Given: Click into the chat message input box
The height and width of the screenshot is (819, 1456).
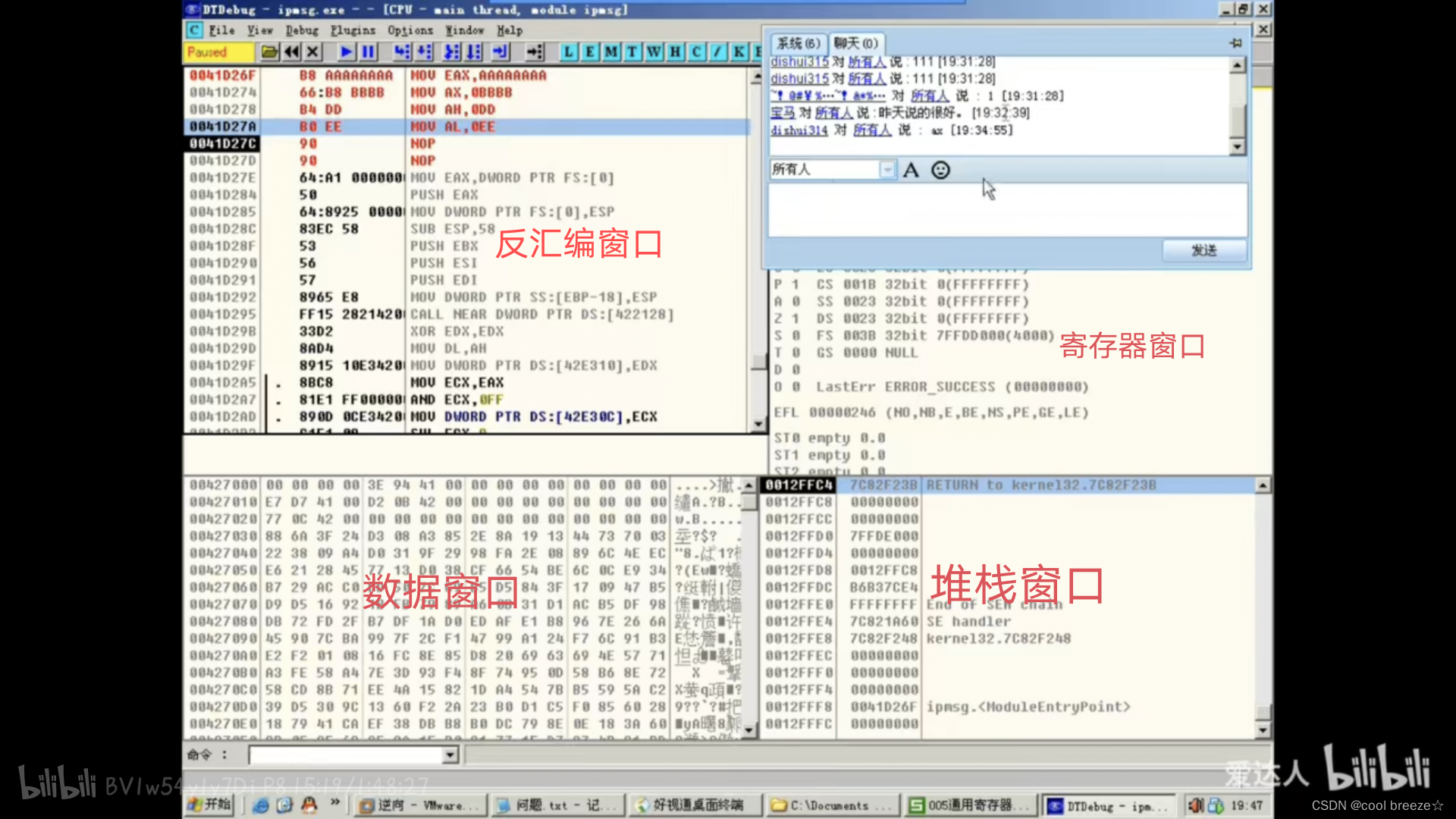Looking at the screenshot, I should (x=1007, y=210).
